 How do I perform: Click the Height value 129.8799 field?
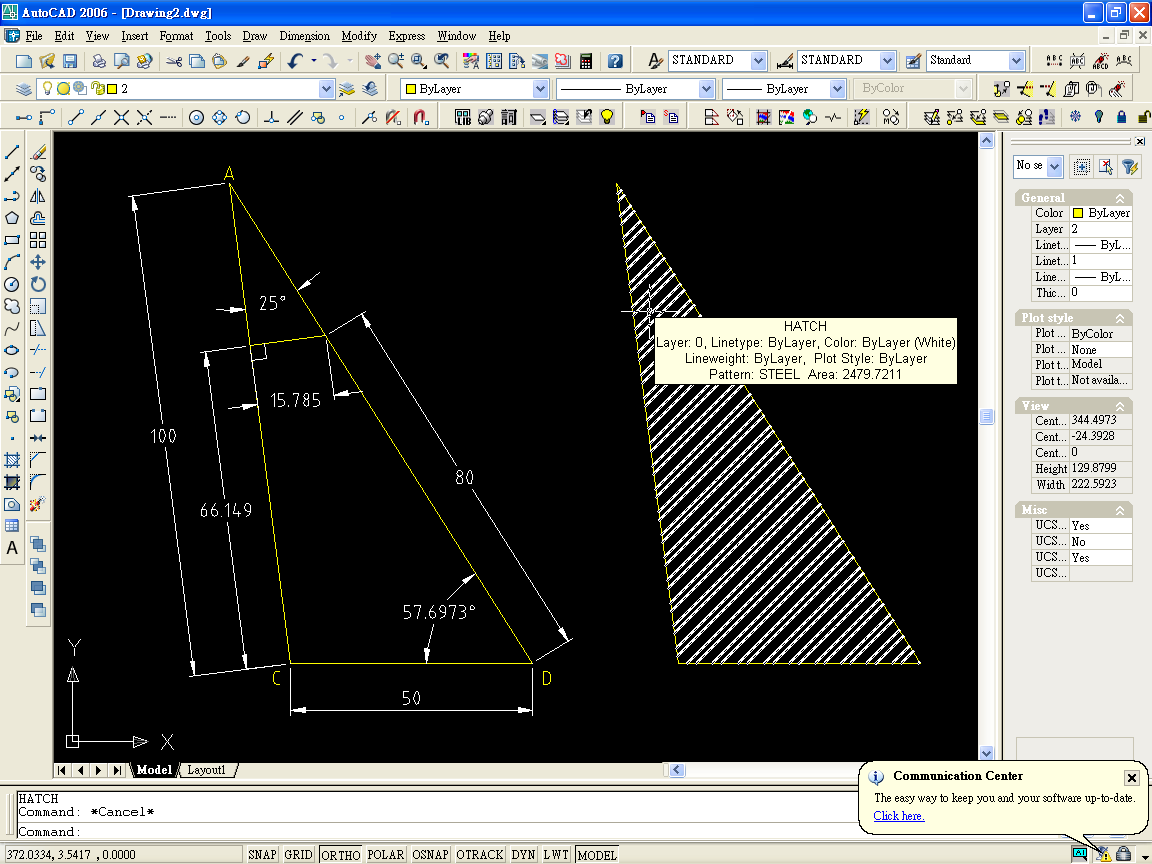(x=1100, y=468)
